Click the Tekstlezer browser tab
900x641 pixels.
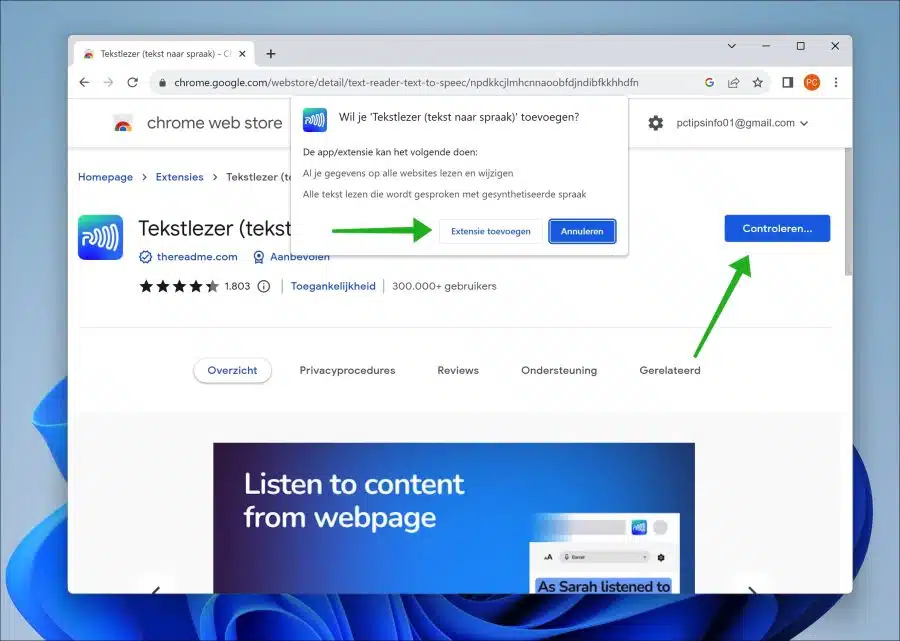(165, 54)
